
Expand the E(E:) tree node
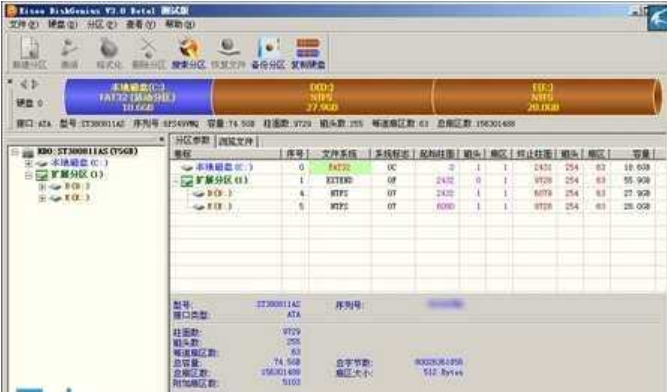(42, 198)
